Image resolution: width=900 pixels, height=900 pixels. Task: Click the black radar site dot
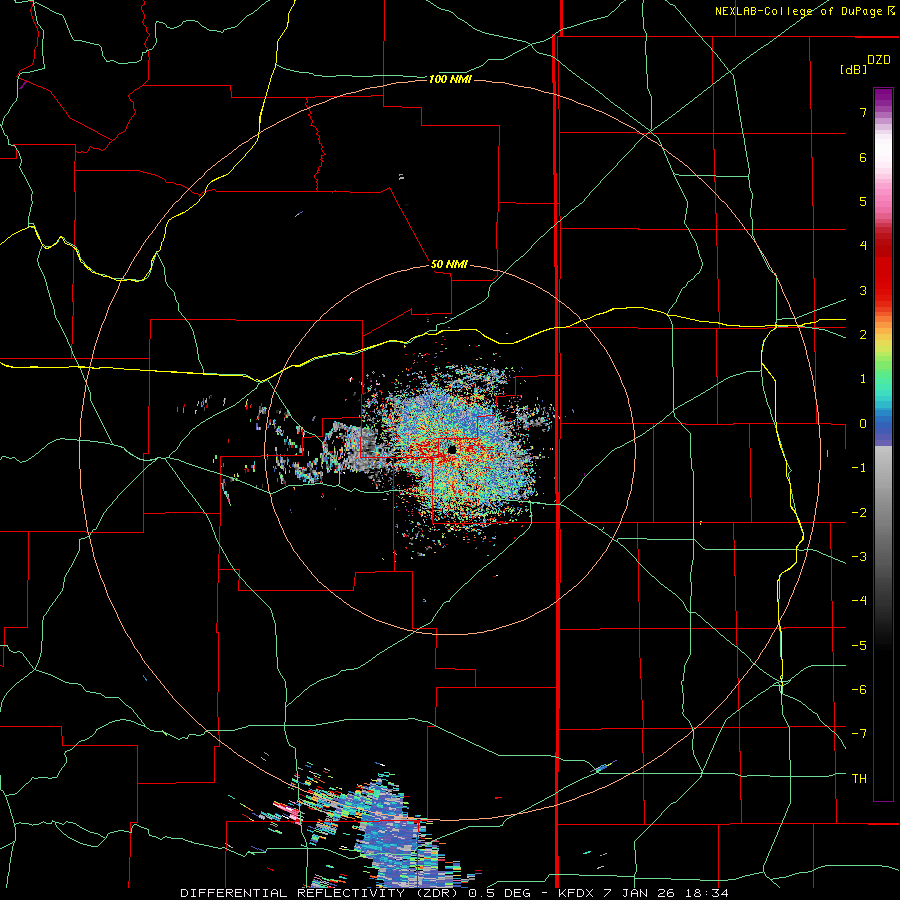[x=452, y=450]
